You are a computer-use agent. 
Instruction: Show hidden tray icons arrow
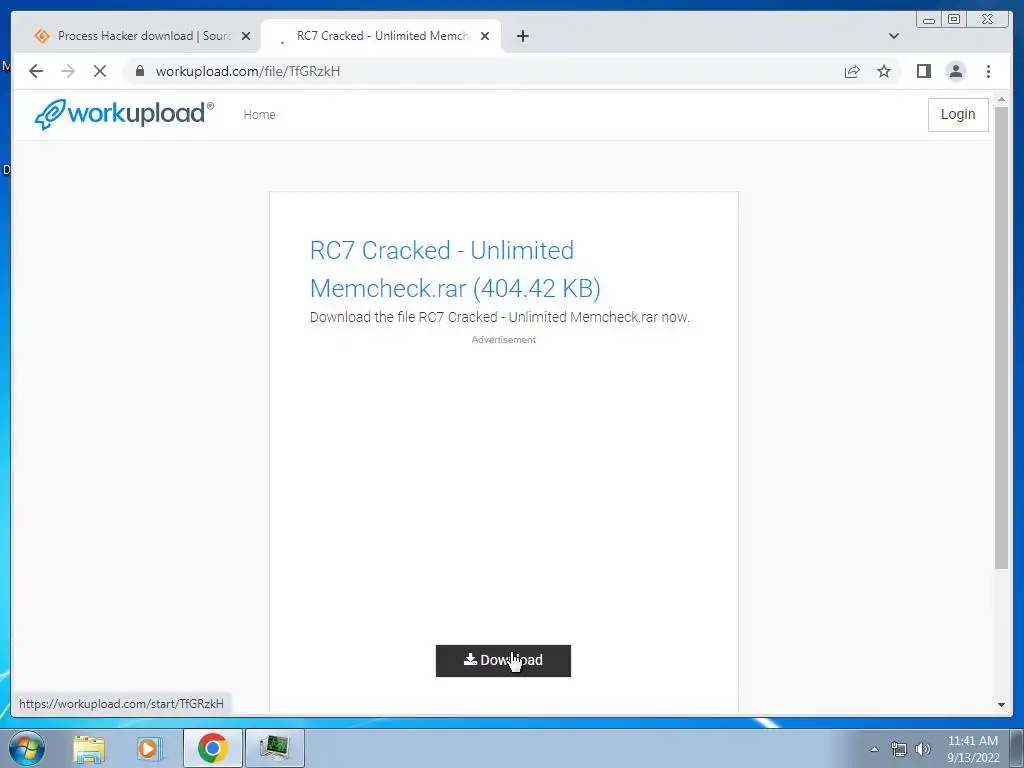[874, 749]
